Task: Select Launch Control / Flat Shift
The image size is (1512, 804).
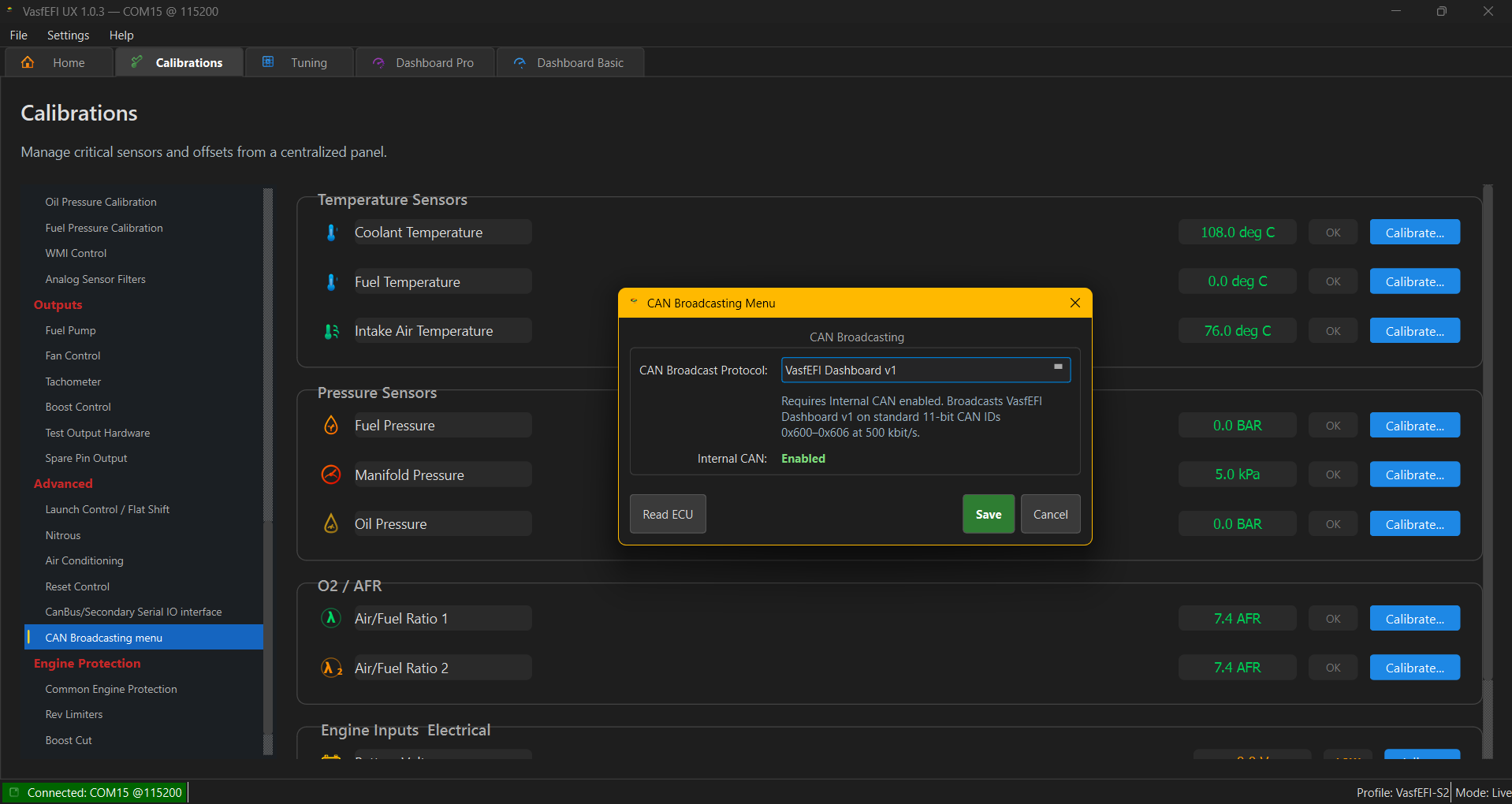Action: [144, 509]
